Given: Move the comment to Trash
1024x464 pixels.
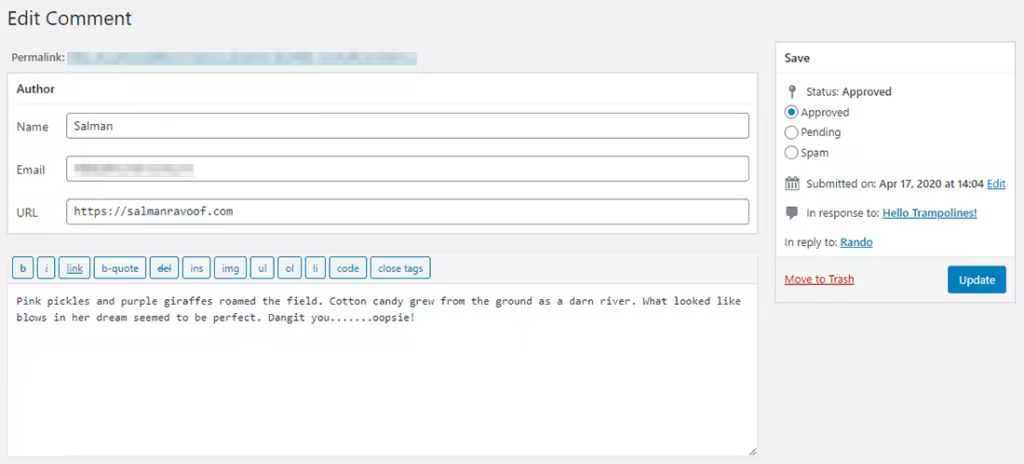Looking at the screenshot, I should coord(819,279).
